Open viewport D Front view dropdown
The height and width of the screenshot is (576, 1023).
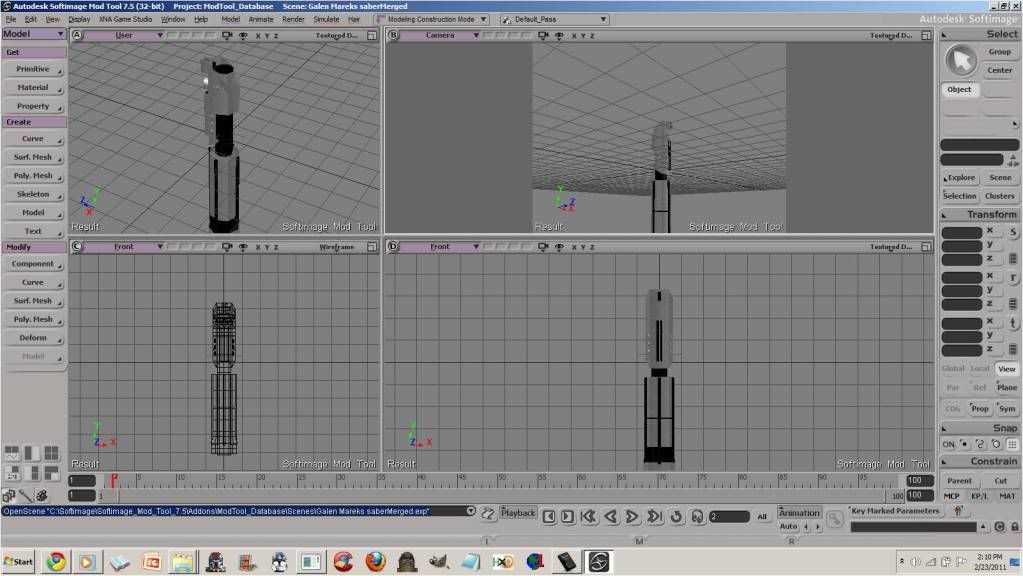pos(440,247)
